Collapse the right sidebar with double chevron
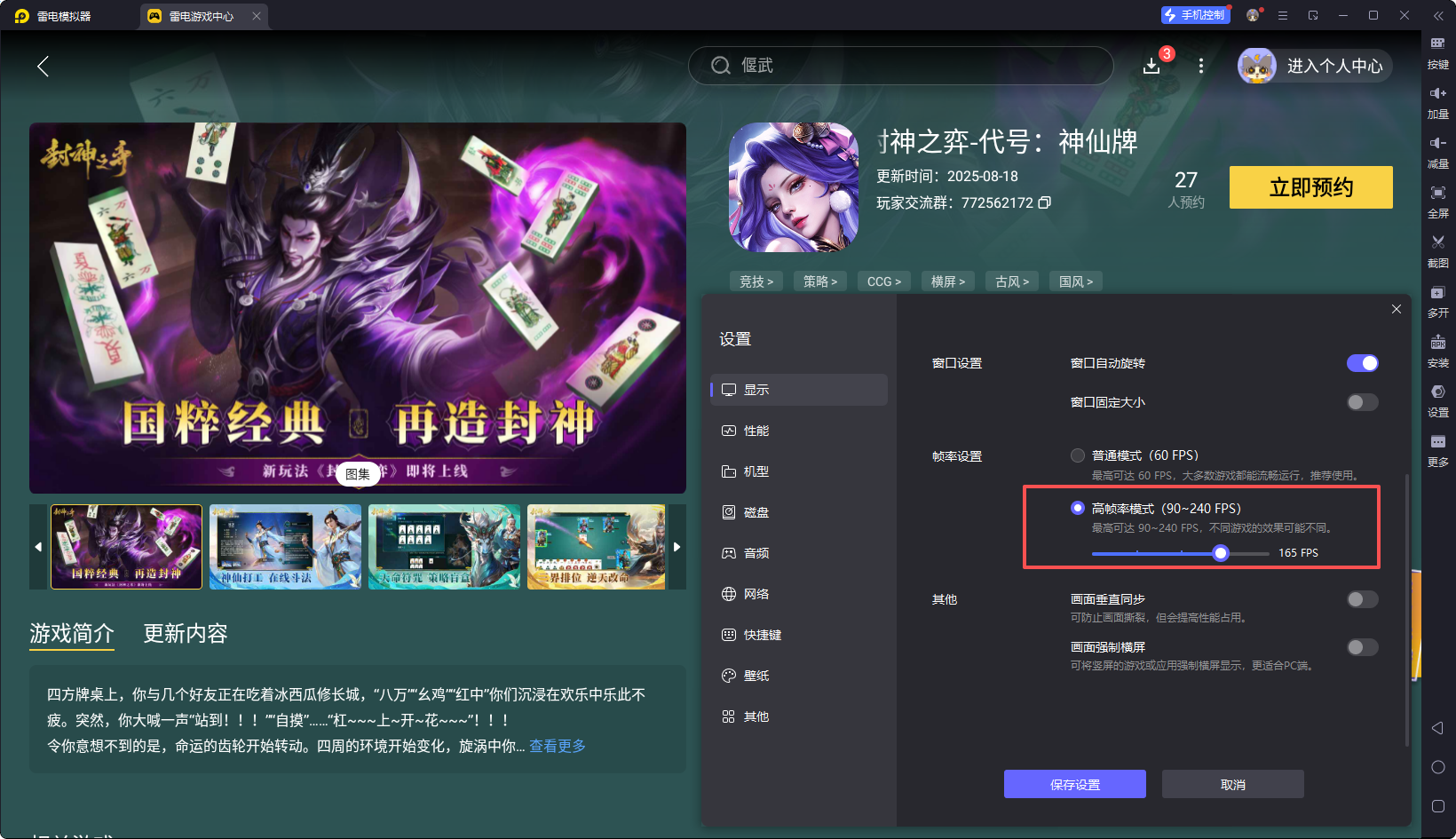 (1438, 15)
